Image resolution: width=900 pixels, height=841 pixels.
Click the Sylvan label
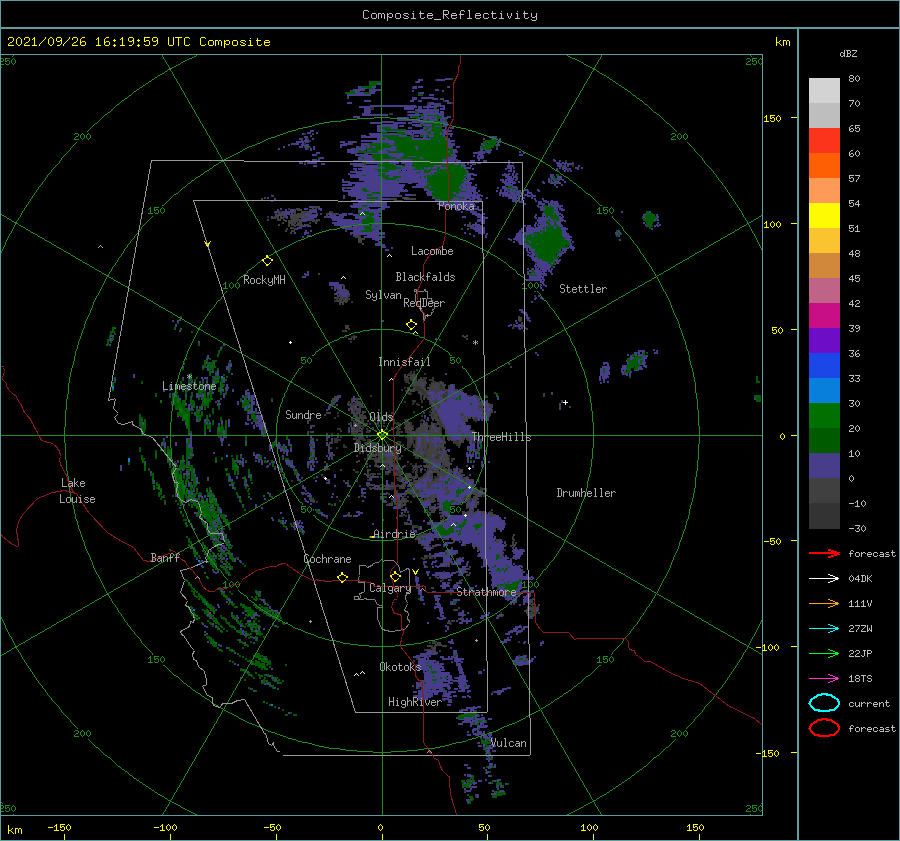pyautogui.click(x=383, y=295)
